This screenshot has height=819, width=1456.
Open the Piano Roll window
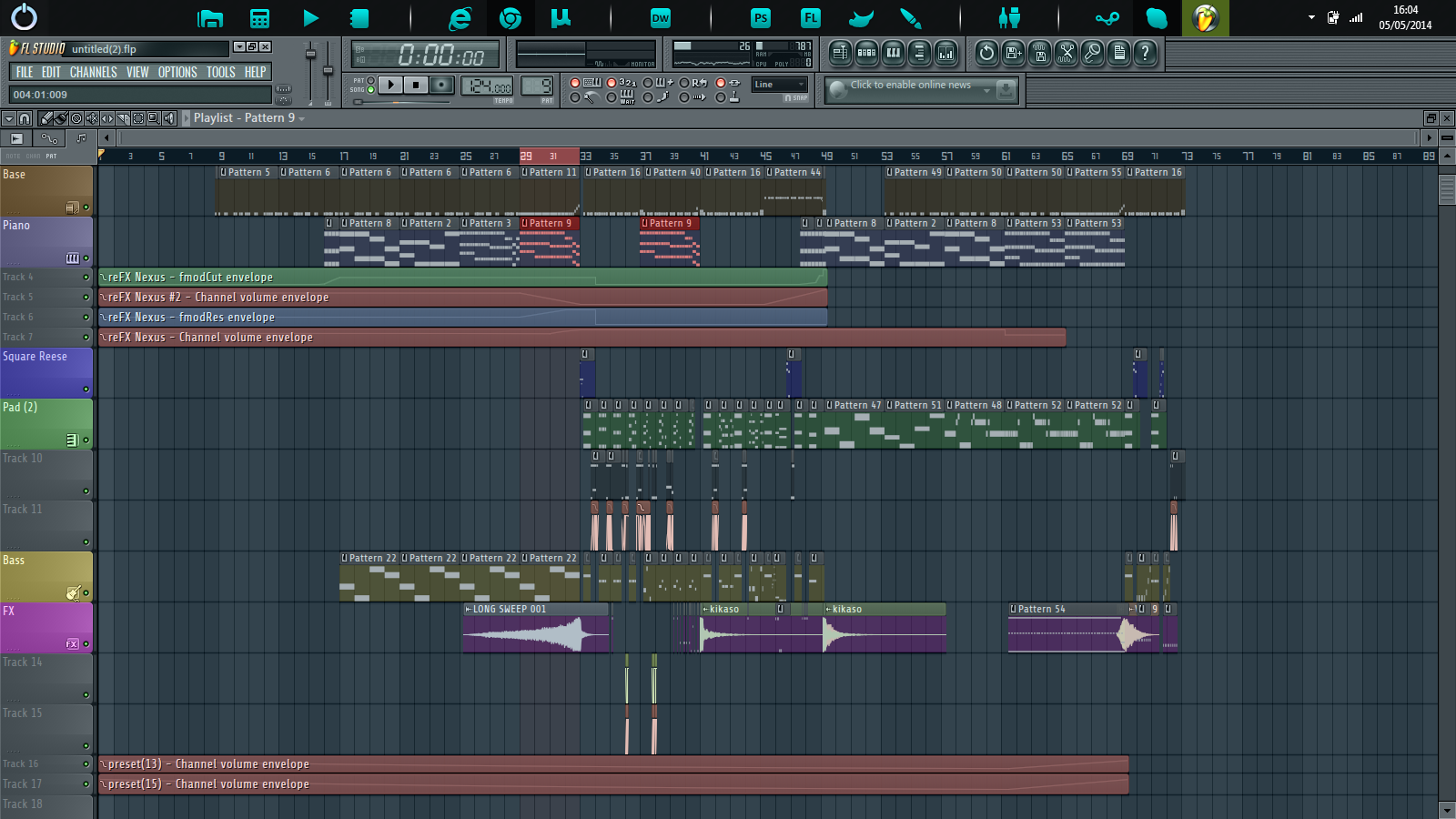(x=893, y=54)
